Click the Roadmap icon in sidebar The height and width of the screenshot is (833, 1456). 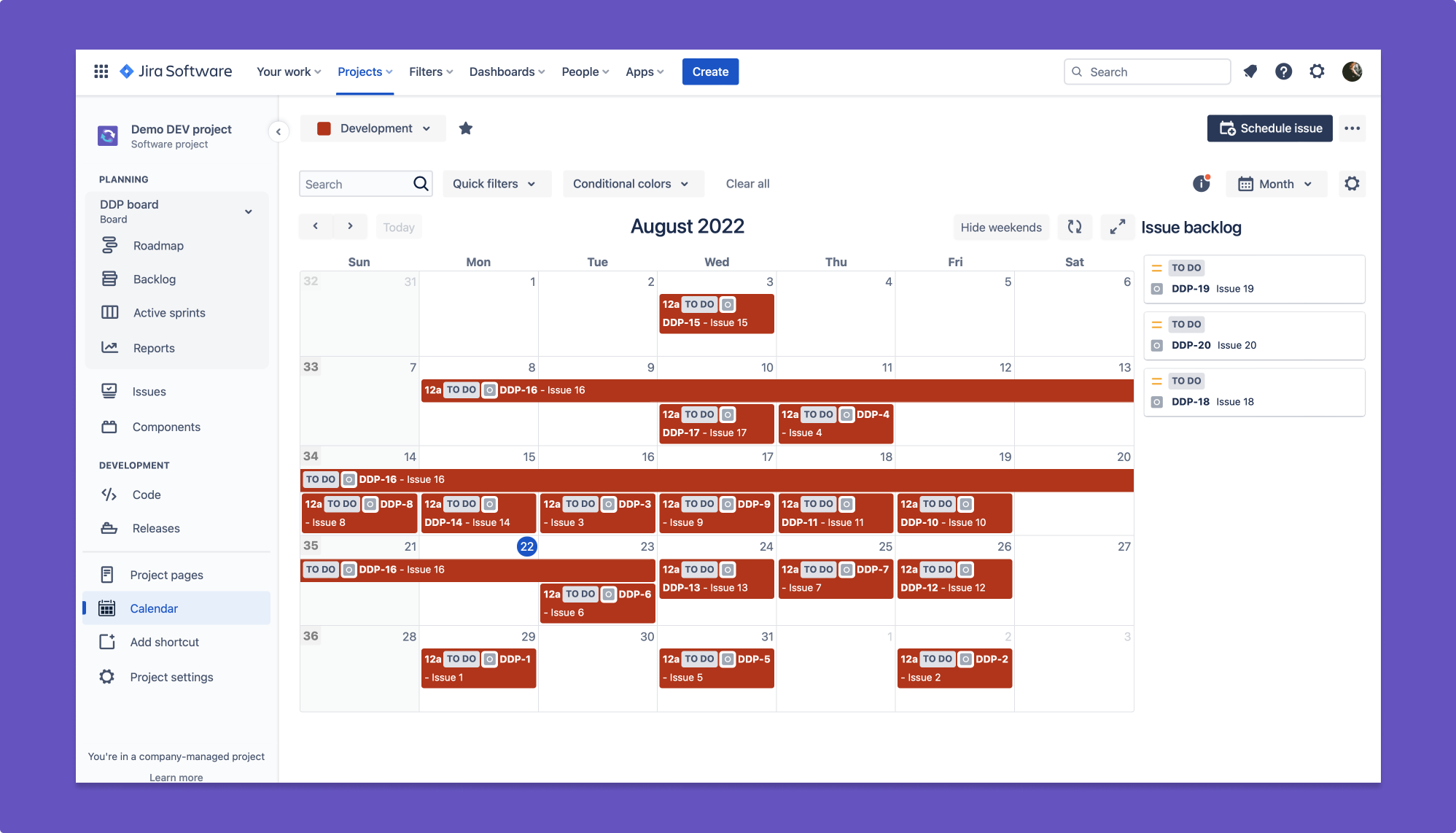(x=110, y=245)
